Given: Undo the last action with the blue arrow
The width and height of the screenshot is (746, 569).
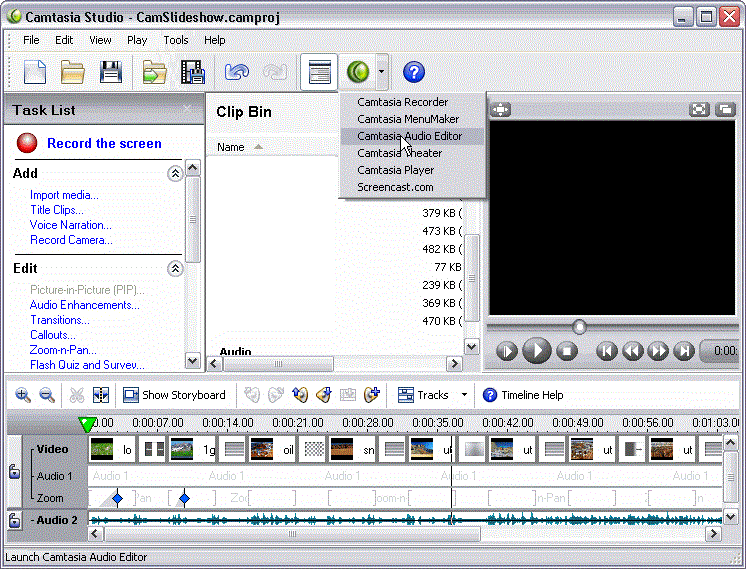Looking at the screenshot, I should [236, 72].
